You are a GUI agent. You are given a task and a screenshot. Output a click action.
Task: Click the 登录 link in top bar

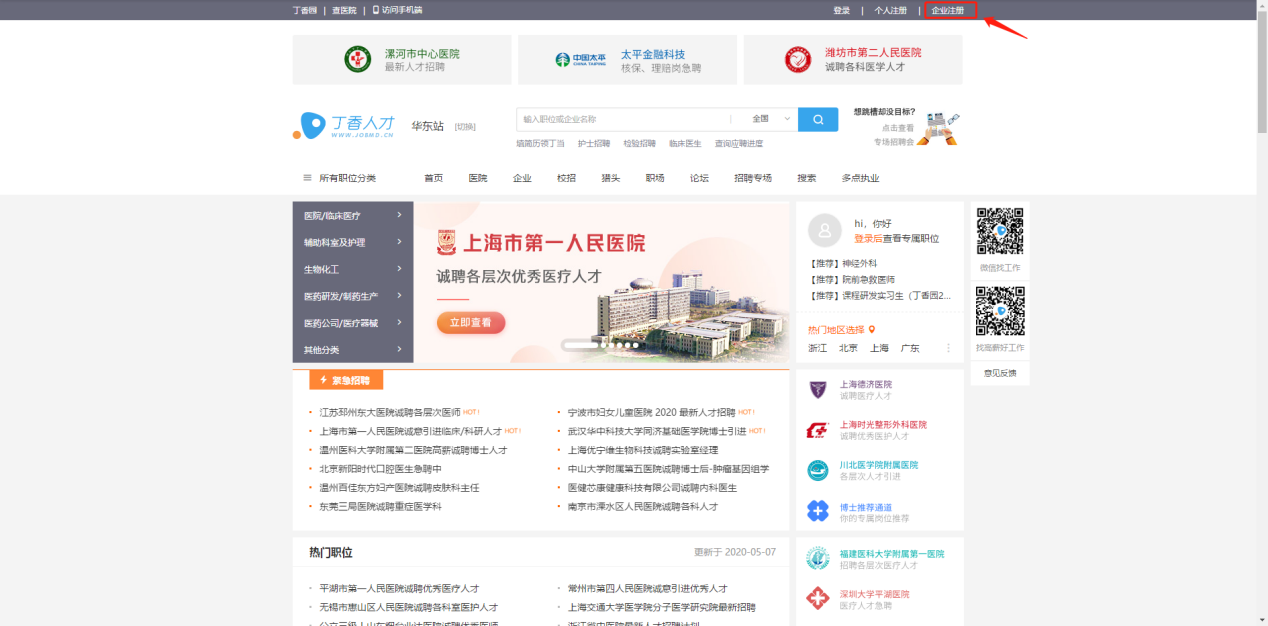point(842,10)
